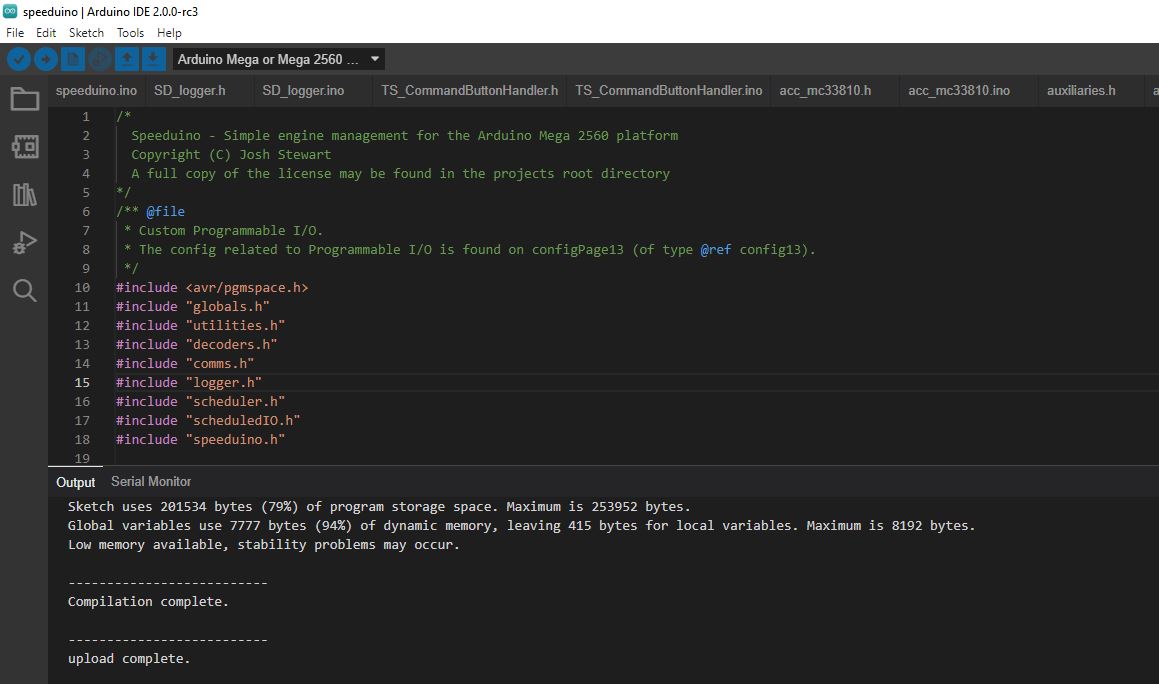Click the line '#include "speeduino.h"'
1159x684 pixels.
click(x=200, y=439)
